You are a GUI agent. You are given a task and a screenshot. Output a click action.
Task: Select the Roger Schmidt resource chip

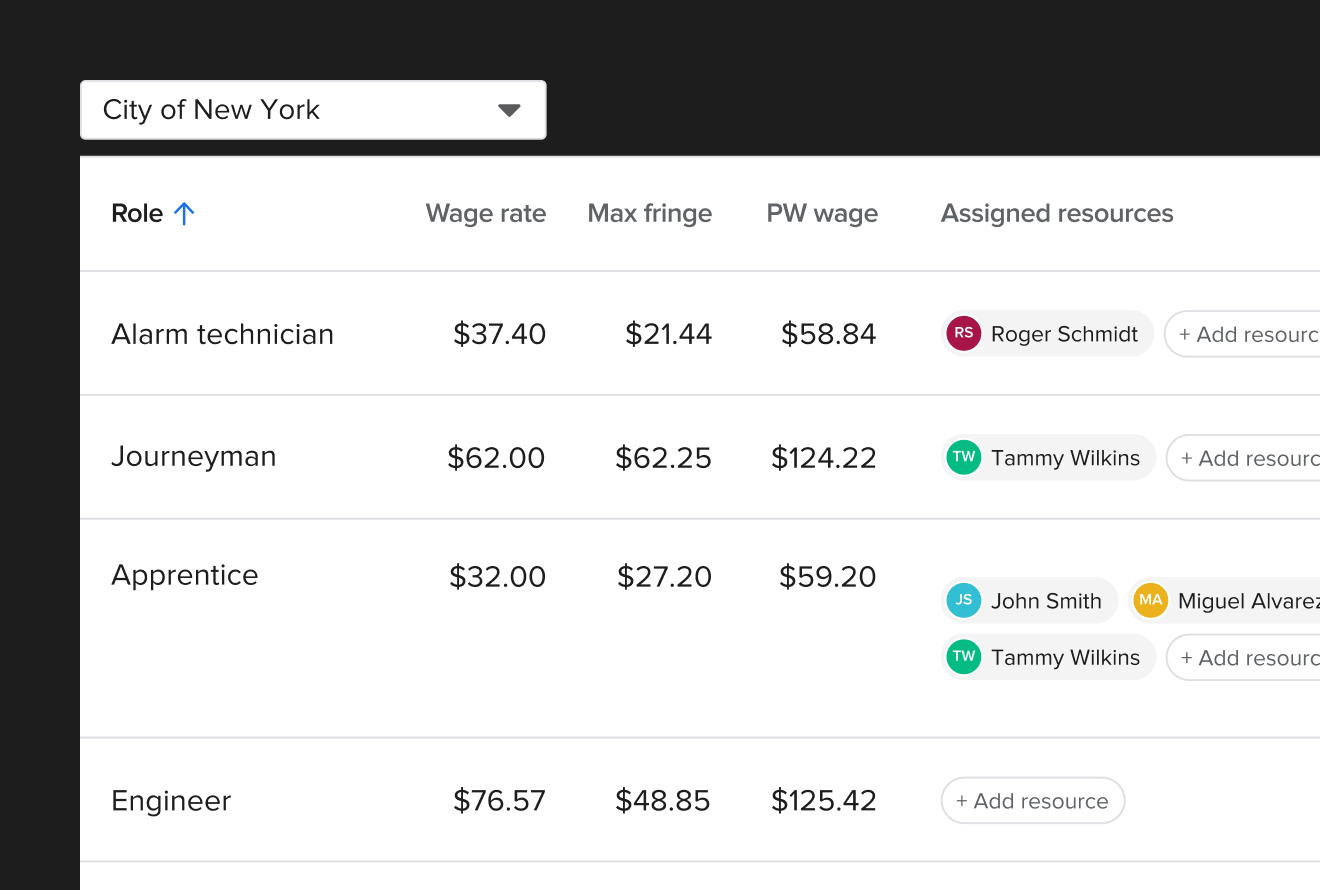pyautogui.click(x=1047, y=333)
